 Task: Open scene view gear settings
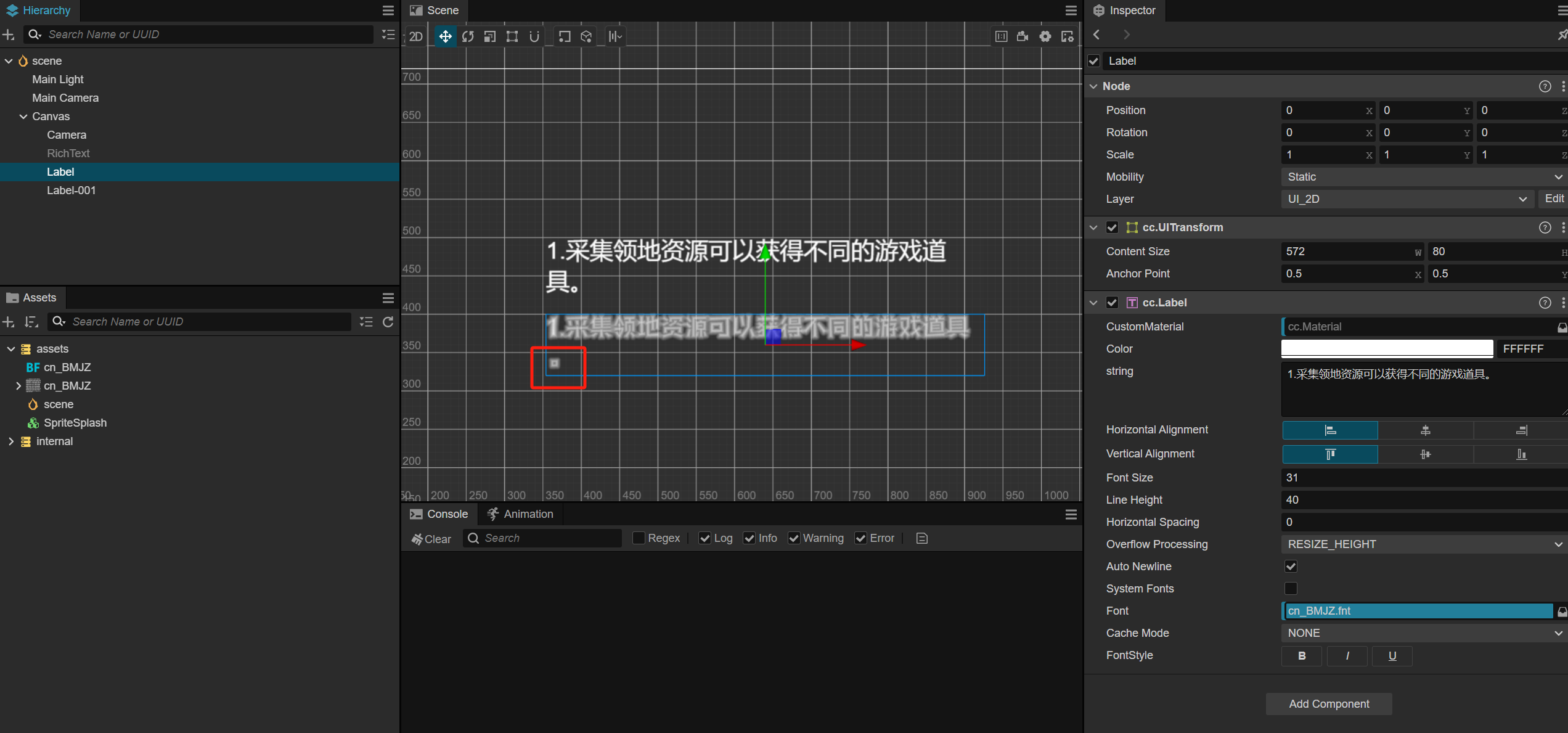click(x=1045, y=36)
